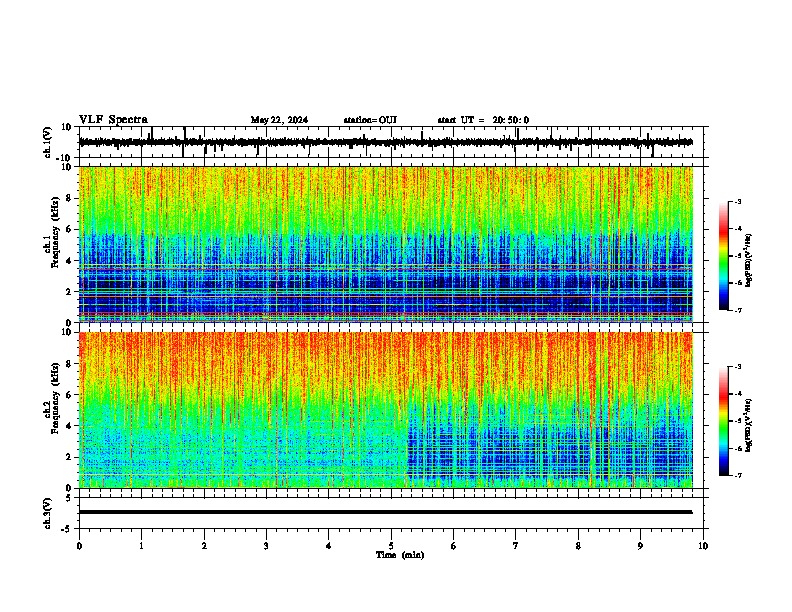
Task: Click the "VLF Spectra" plot title
Action: click(113, 120)
